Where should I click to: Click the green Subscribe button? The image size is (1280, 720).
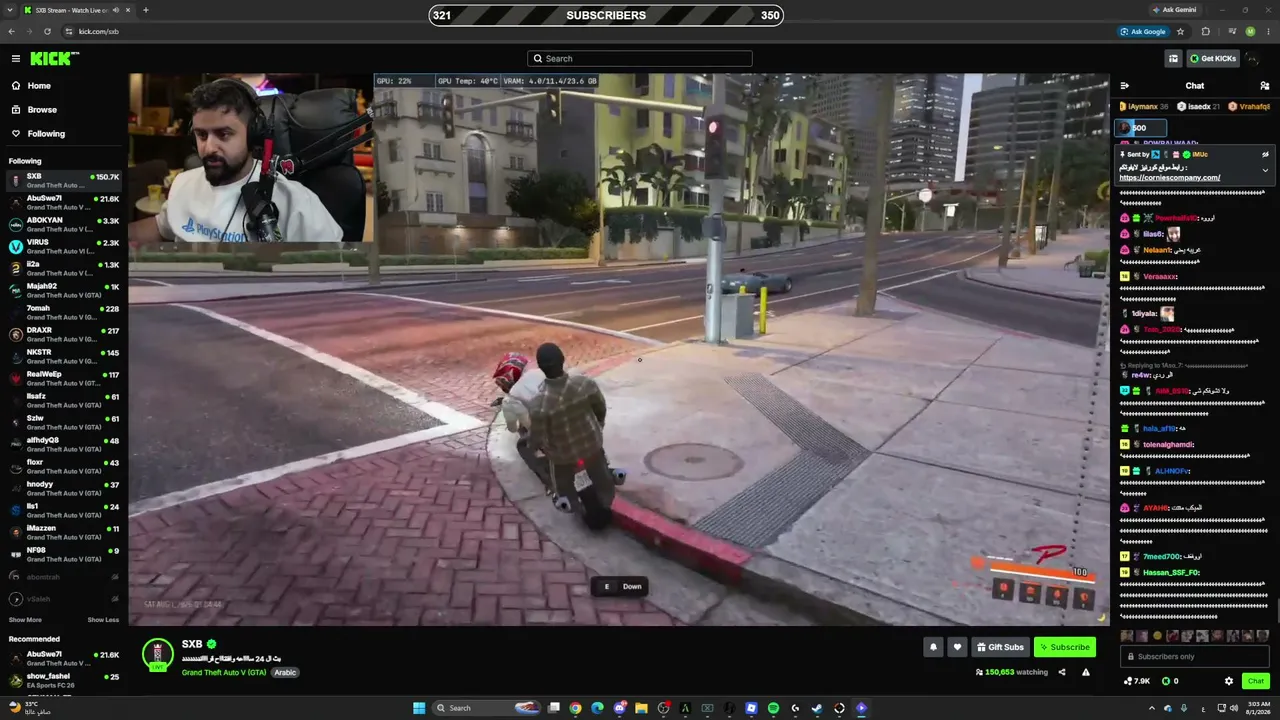[1064, 647]
